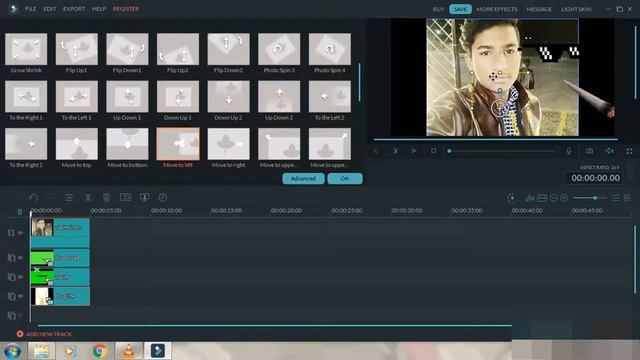Toggle visibility eye of the third track
640x360 pixels.
tap(20, 277)
